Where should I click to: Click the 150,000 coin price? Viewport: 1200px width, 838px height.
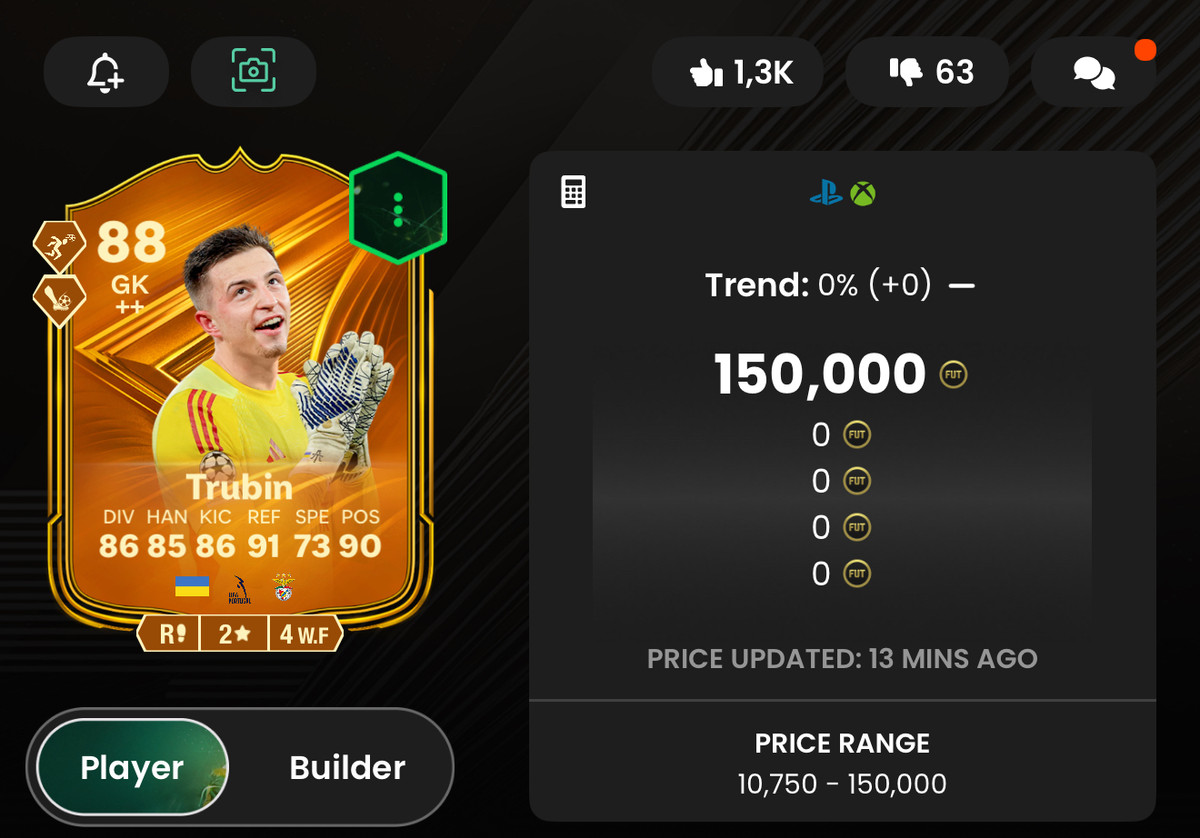[820, 374]
